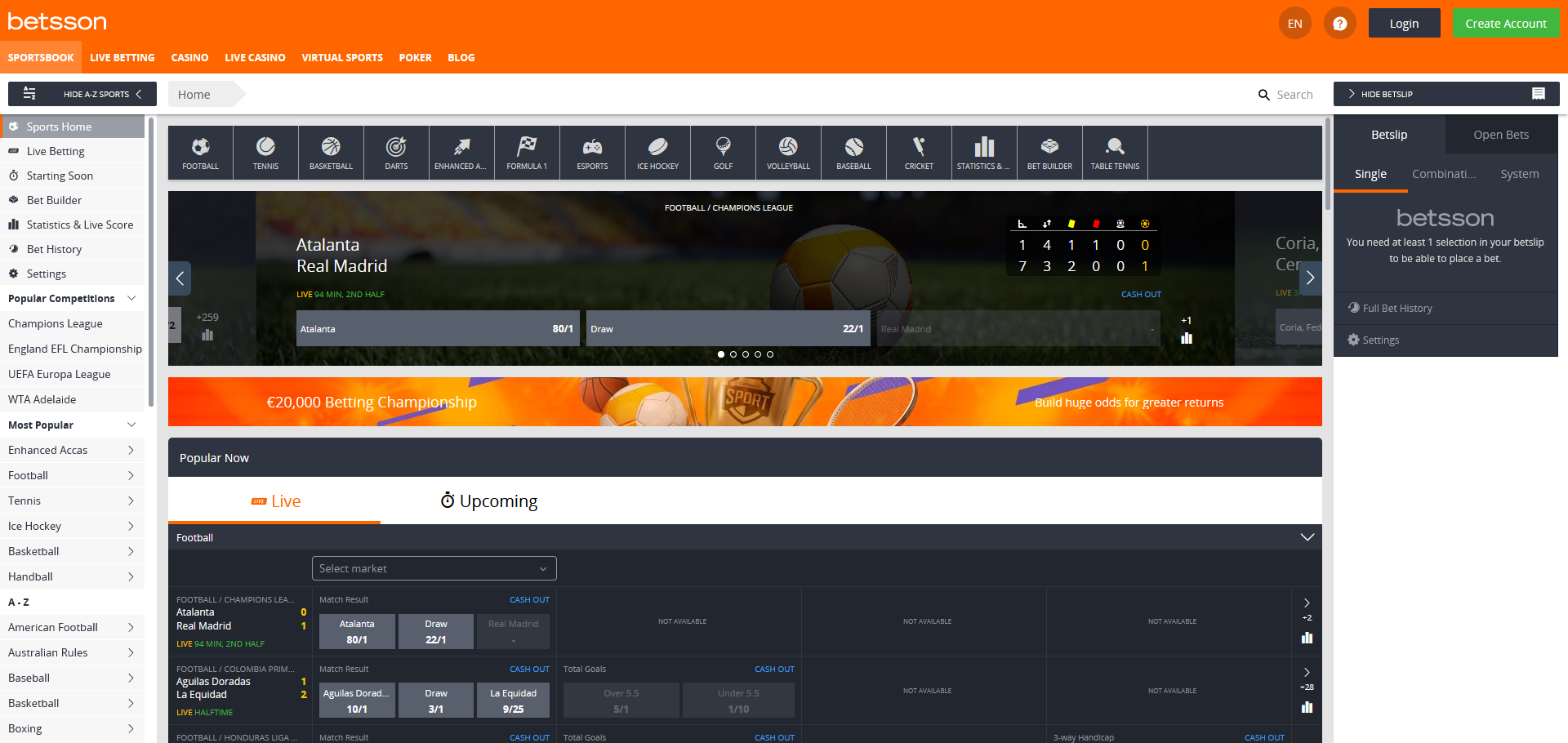Open the Blog menu

[461, 58]
